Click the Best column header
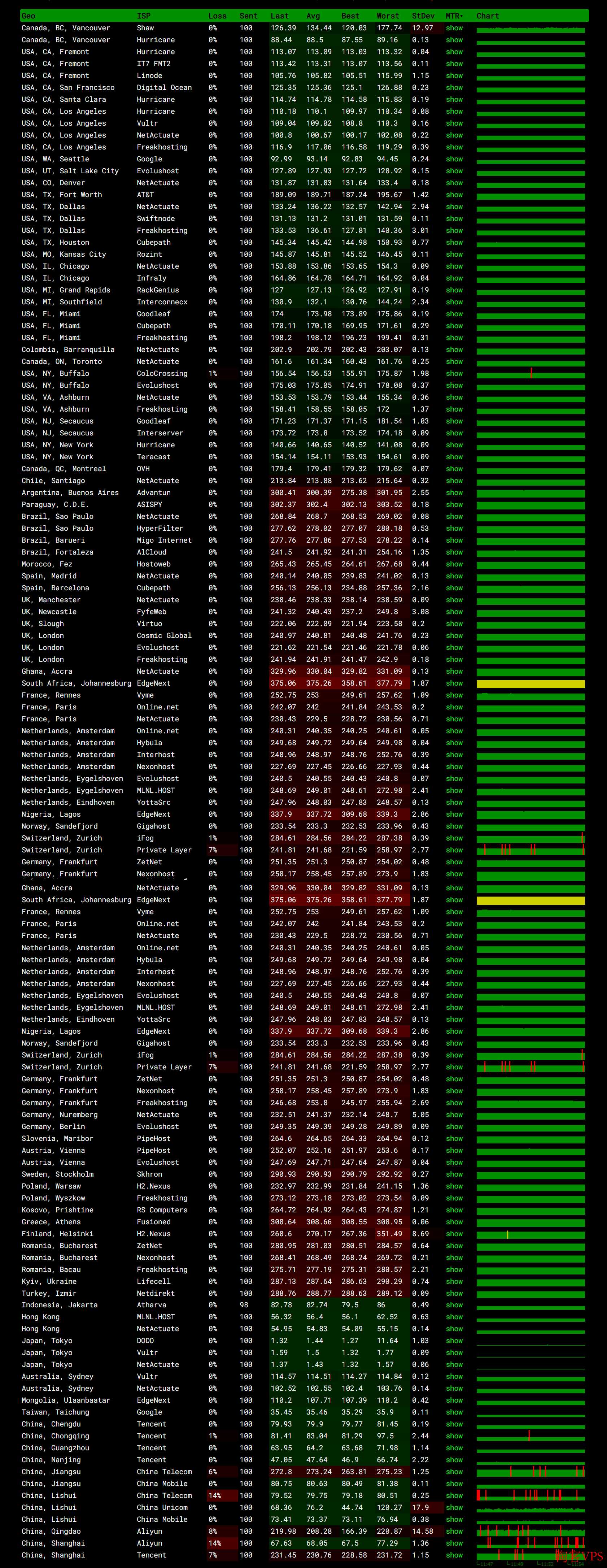Screen dimensions: 607x1568 pyautogui.click(x=350, y=16)
